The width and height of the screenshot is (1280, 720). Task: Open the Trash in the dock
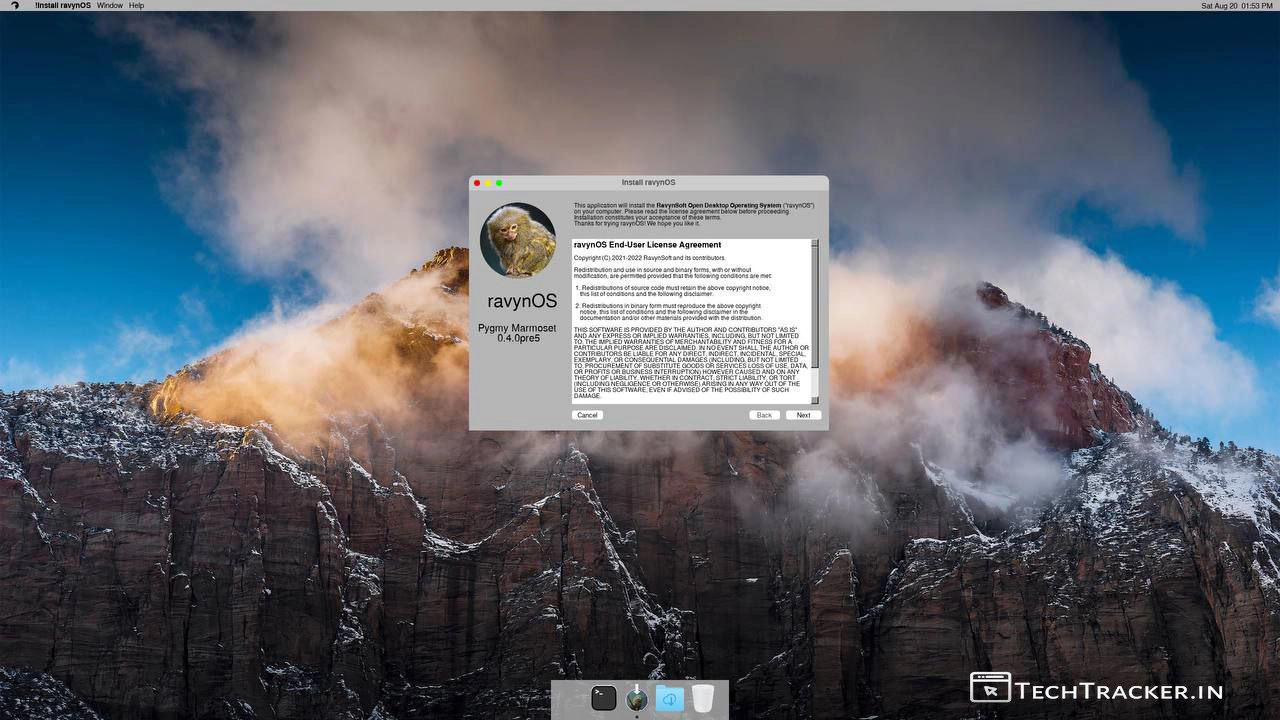(703, 698)
